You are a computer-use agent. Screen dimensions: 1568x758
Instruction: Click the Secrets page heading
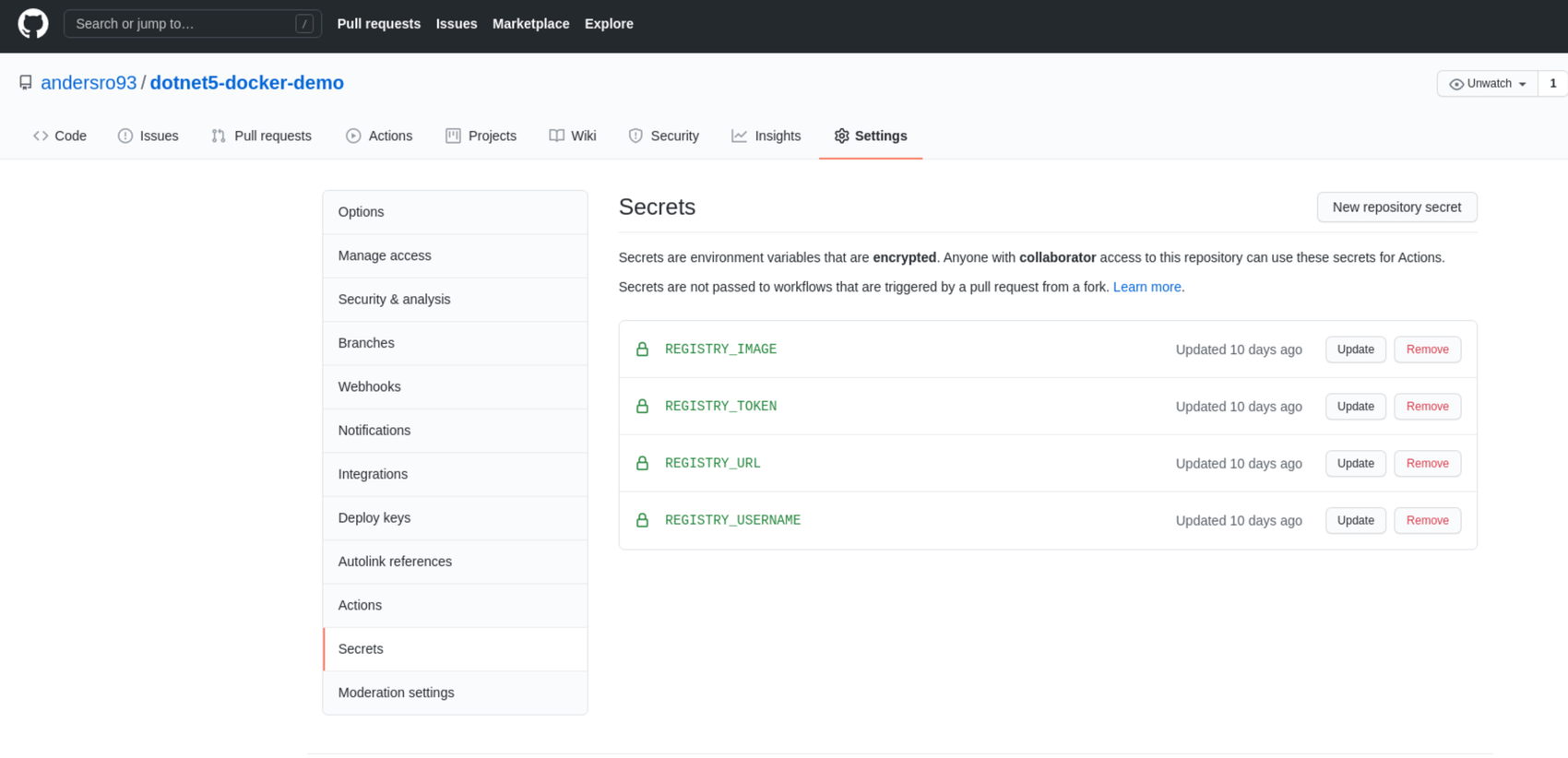(658, 207)
